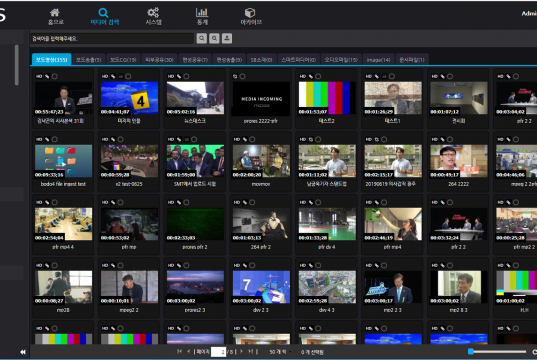Screen dimensions: 537x360
Task: Click the copy icon on prores 2222-pfr card
Action: tap(235, 76)
